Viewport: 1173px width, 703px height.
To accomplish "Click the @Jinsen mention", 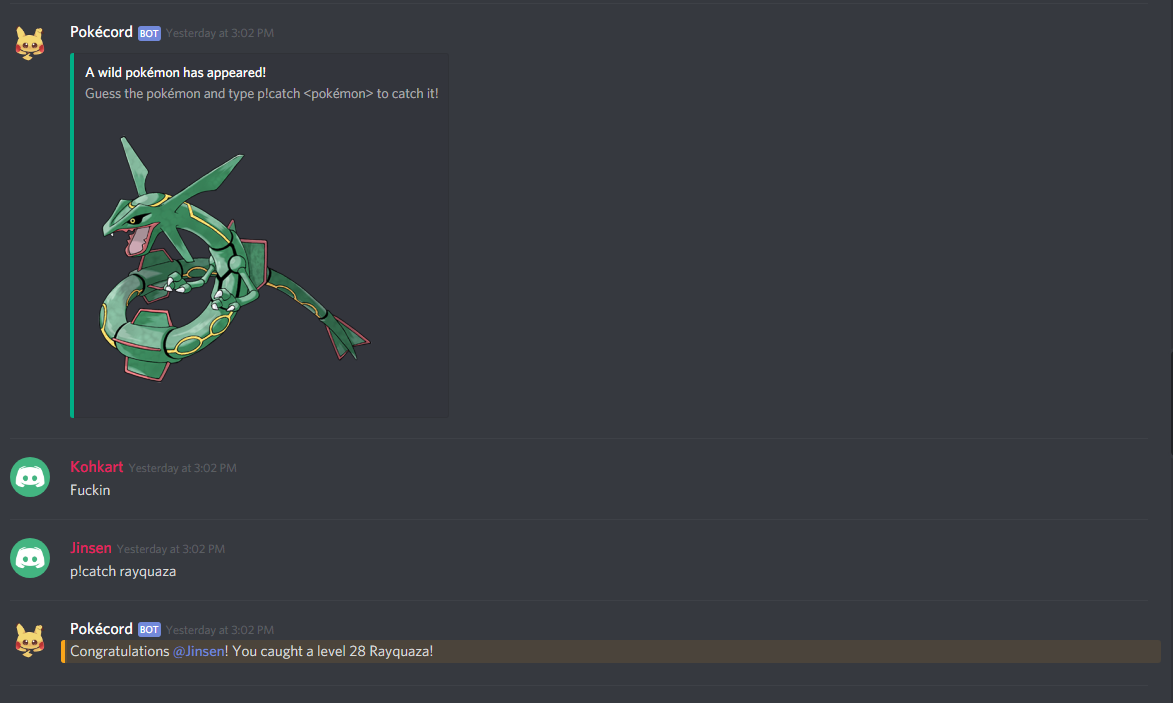I will point(199,651).
